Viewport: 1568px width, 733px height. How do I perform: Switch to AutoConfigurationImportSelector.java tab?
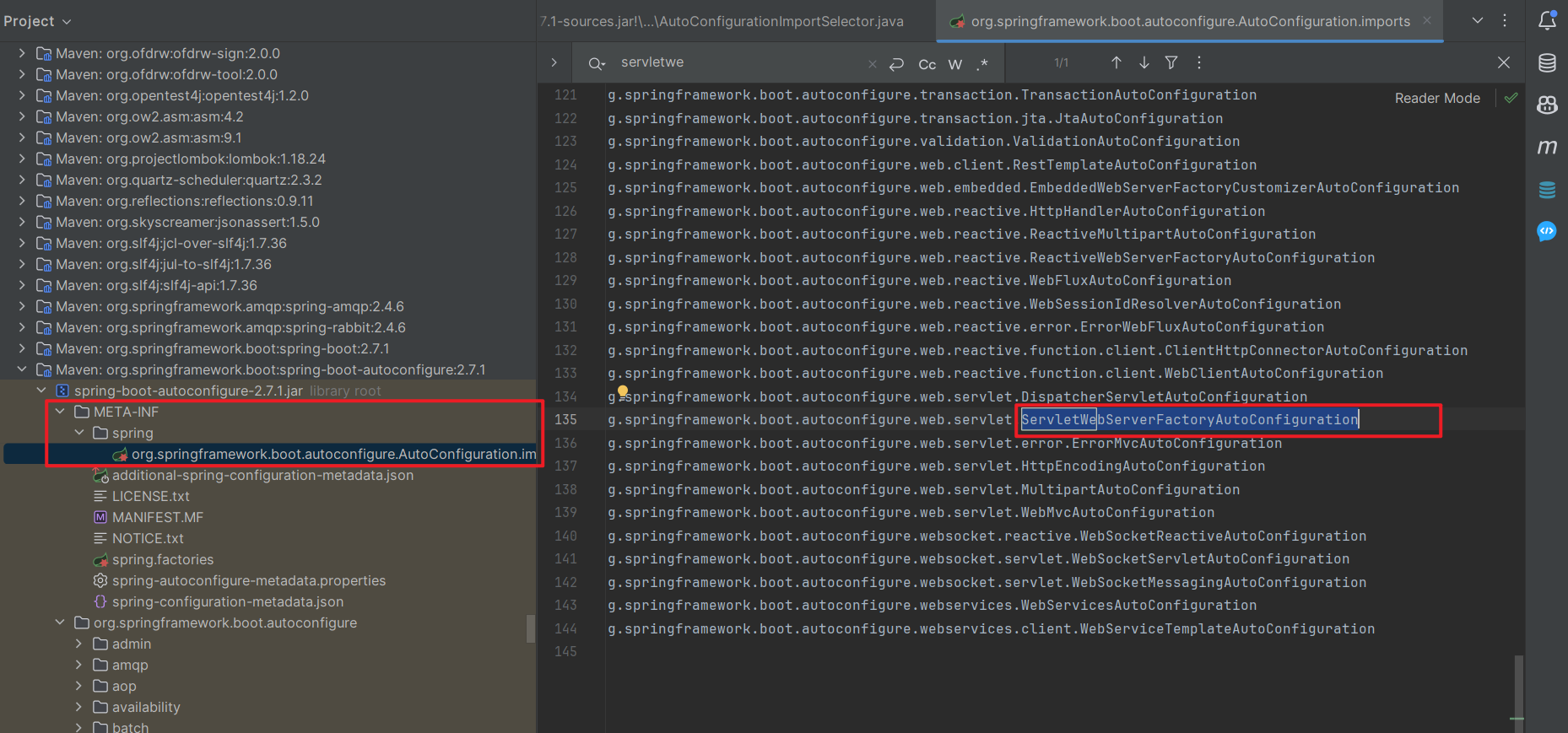coord(722,21)
